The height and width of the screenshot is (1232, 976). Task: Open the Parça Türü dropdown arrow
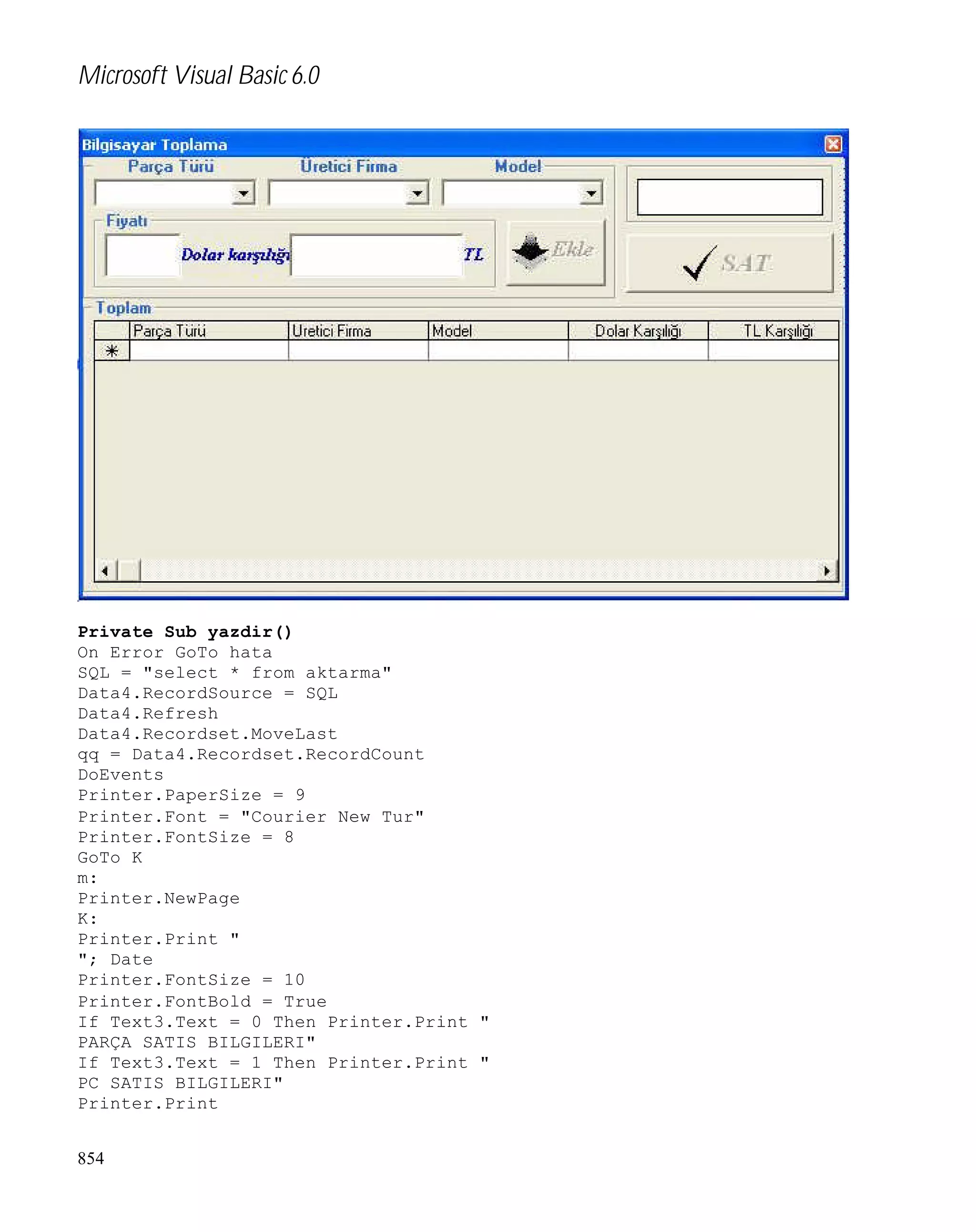pos(244,193)
